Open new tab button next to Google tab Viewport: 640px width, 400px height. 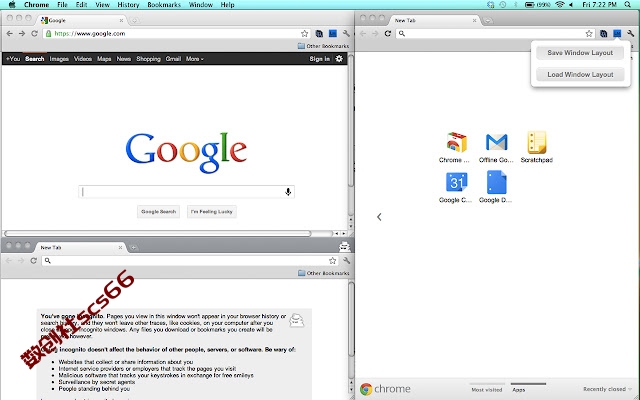click(134, 20)
